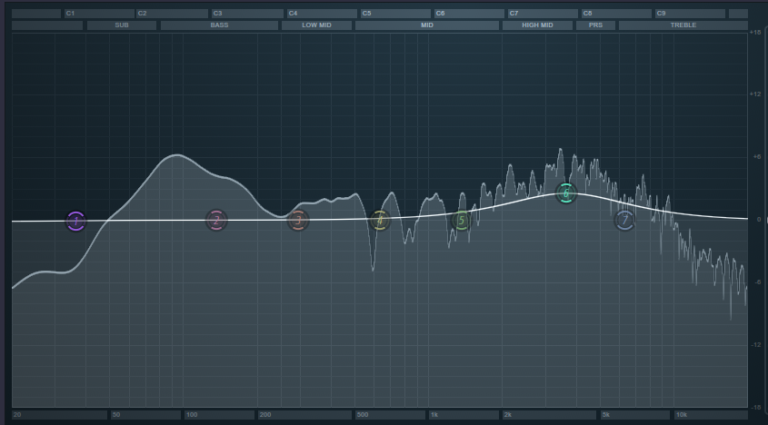
Task: Grab the yellow band 4 EQ node
Action: (380, 220)
